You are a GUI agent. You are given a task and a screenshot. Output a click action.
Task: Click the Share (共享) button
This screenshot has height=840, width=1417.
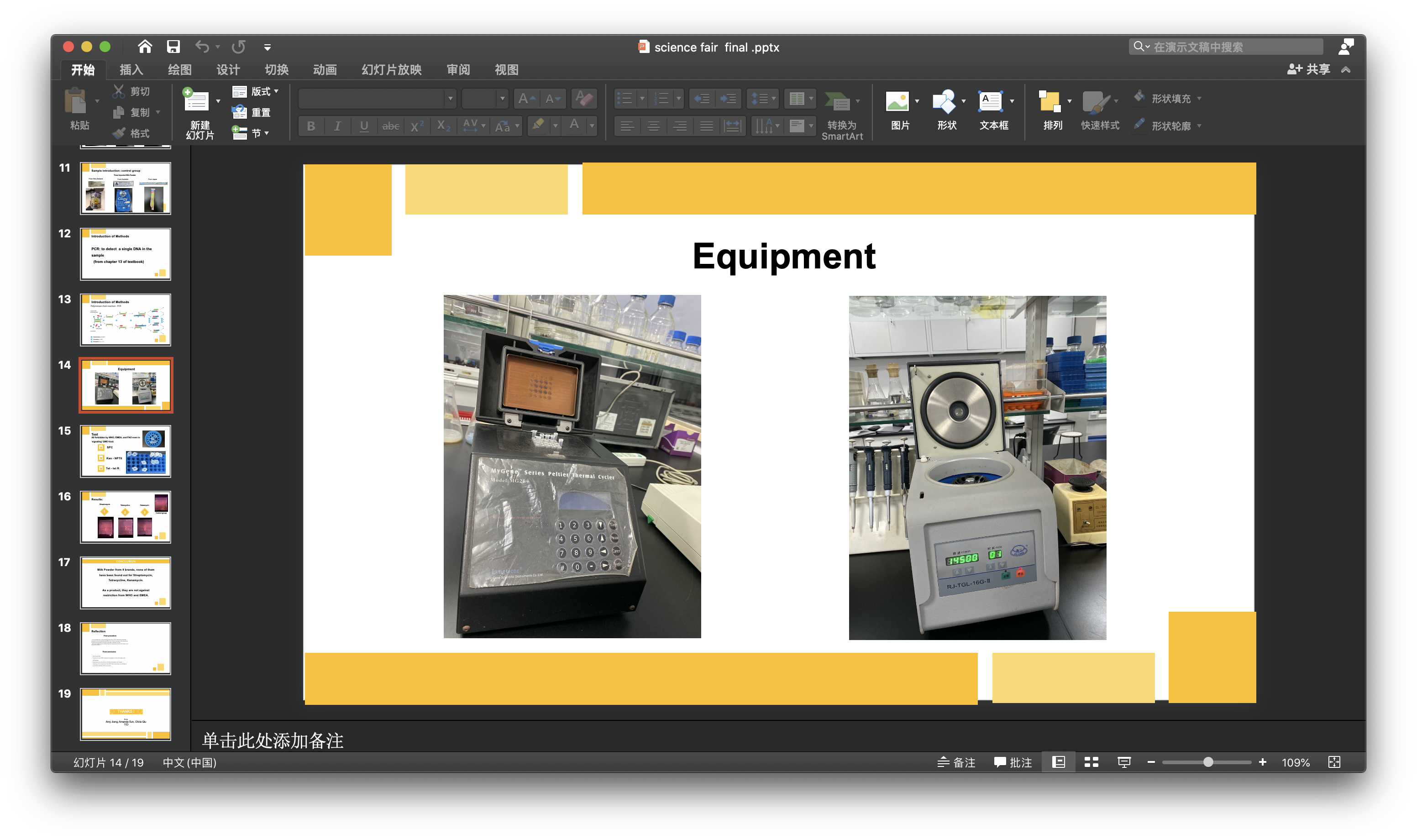pyautogui.click(x=1308, y=69)
